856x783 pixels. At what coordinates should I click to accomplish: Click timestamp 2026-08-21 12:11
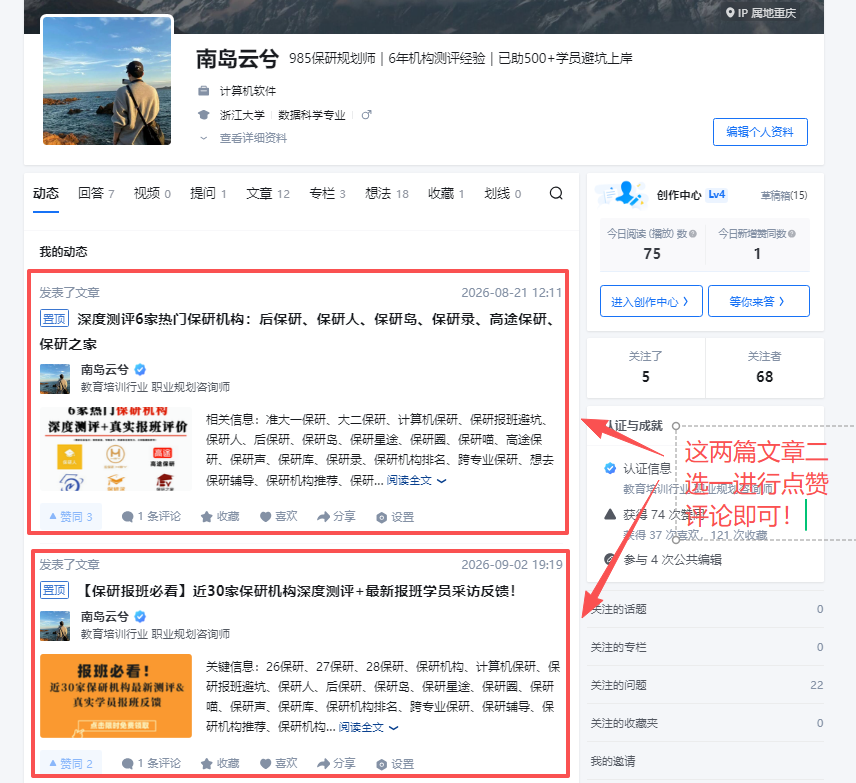point(512,293)
